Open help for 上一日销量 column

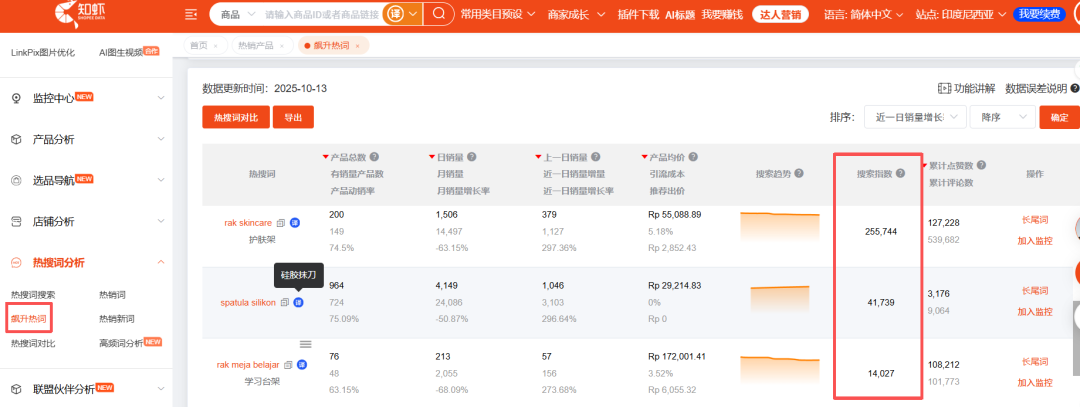point(595,157)
